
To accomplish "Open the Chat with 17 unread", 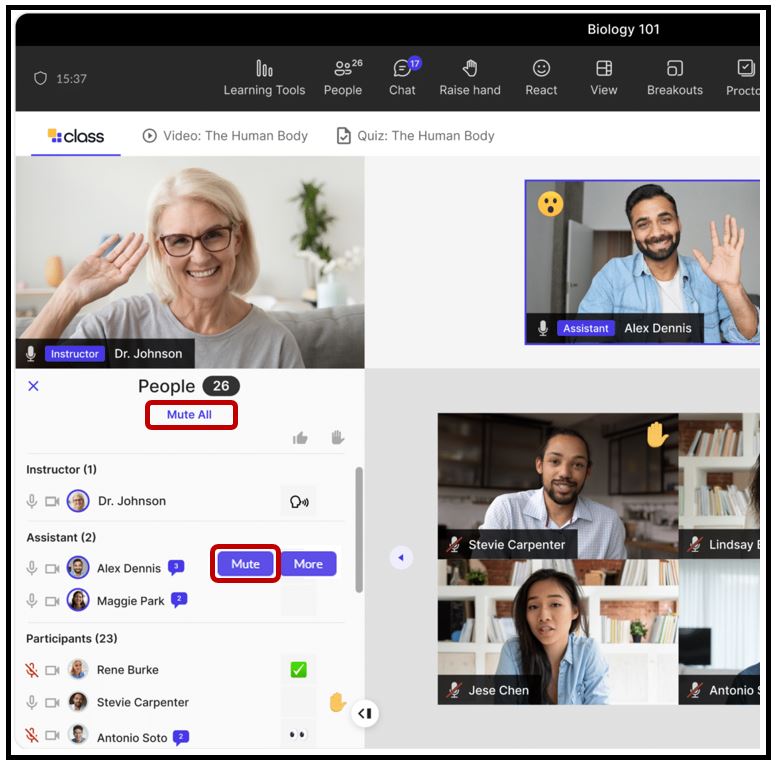I will coord(403,77).
